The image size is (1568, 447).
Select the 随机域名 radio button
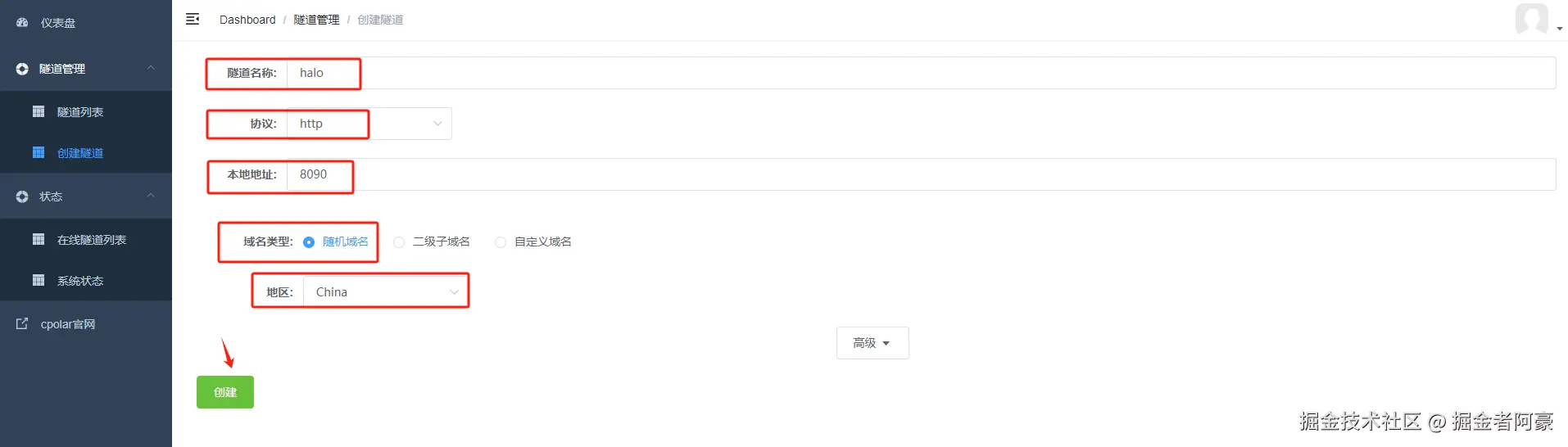click(x=309, y=242)
